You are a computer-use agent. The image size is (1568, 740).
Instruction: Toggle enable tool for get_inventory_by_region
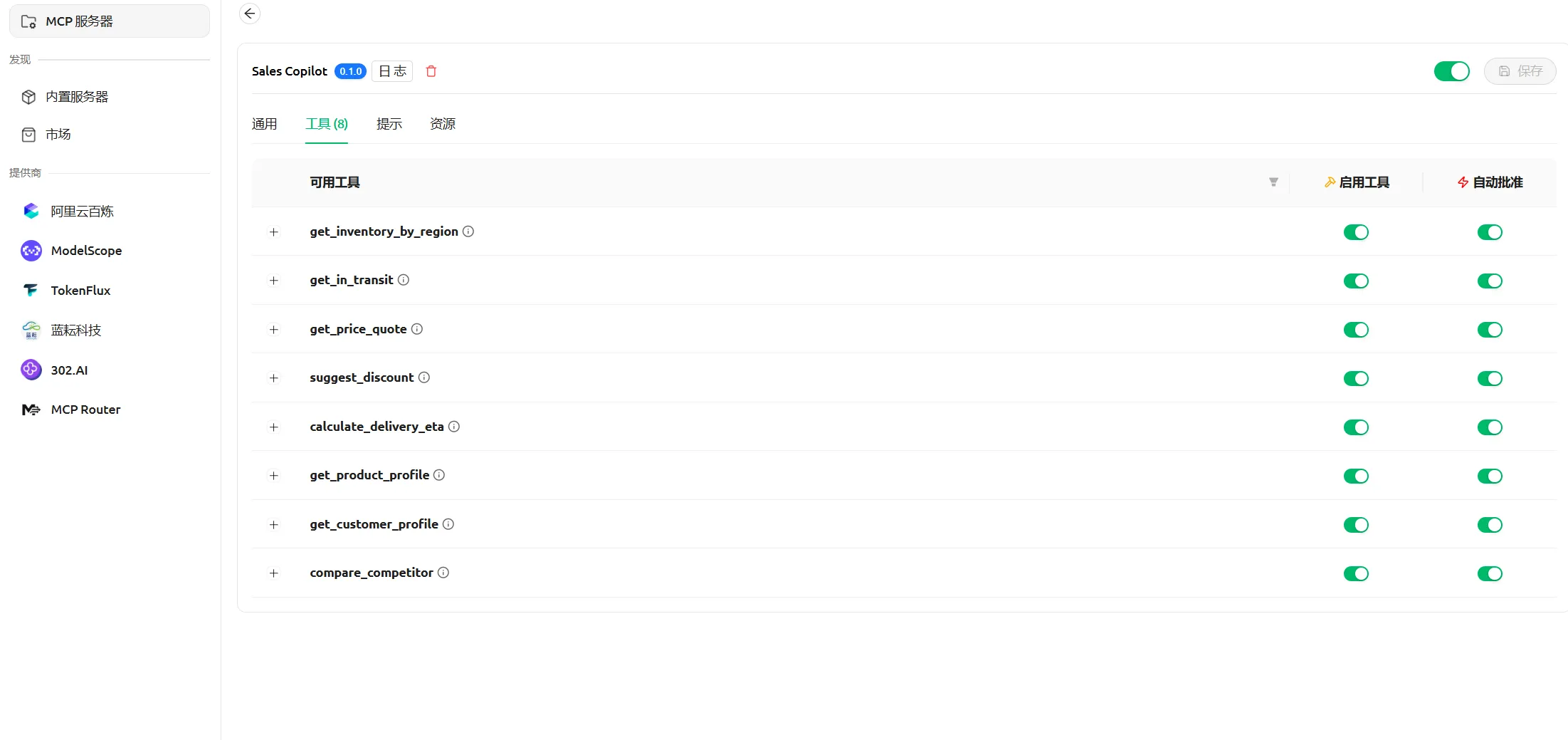point(1356,232)
